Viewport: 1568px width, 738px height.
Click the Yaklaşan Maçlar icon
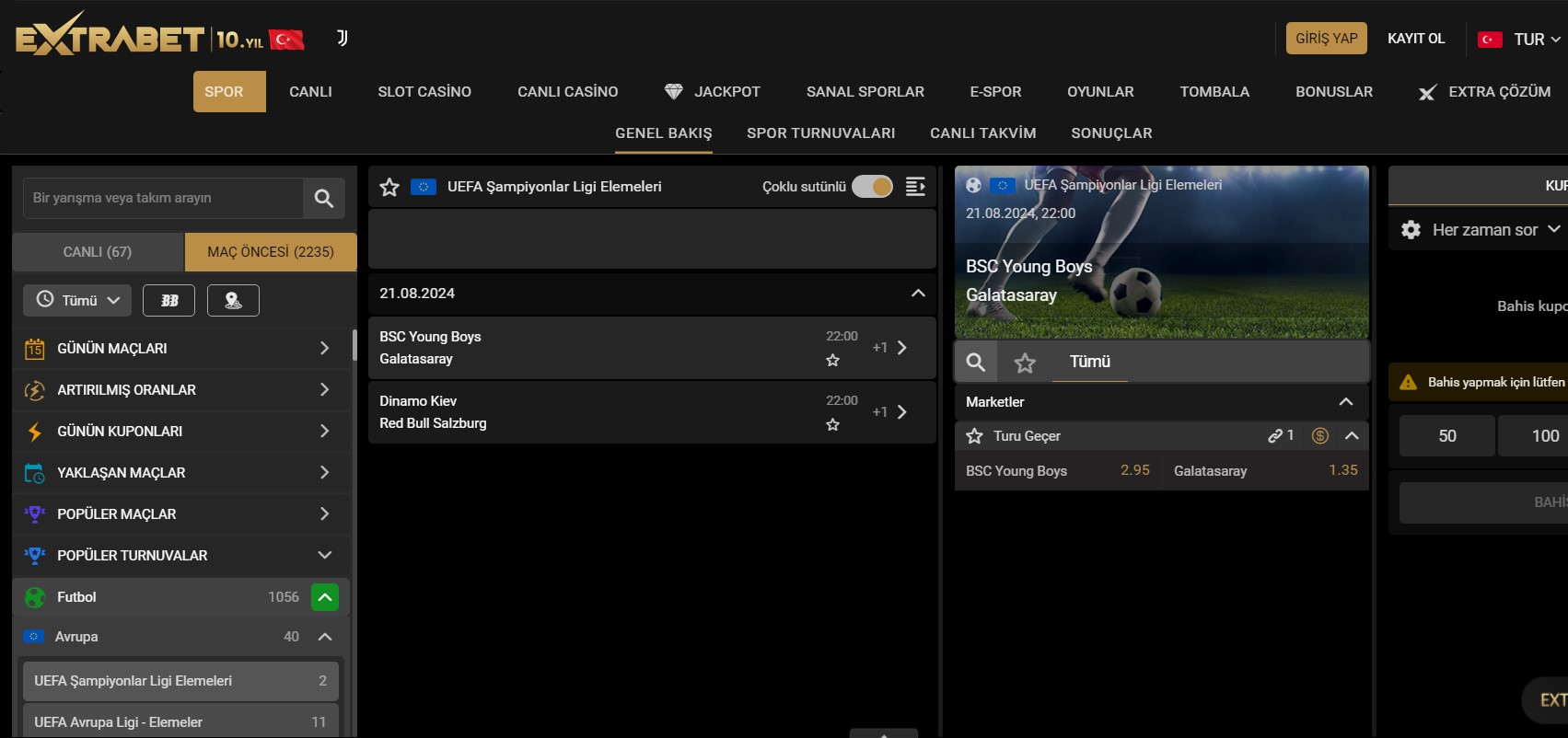[x=34, y=473]
